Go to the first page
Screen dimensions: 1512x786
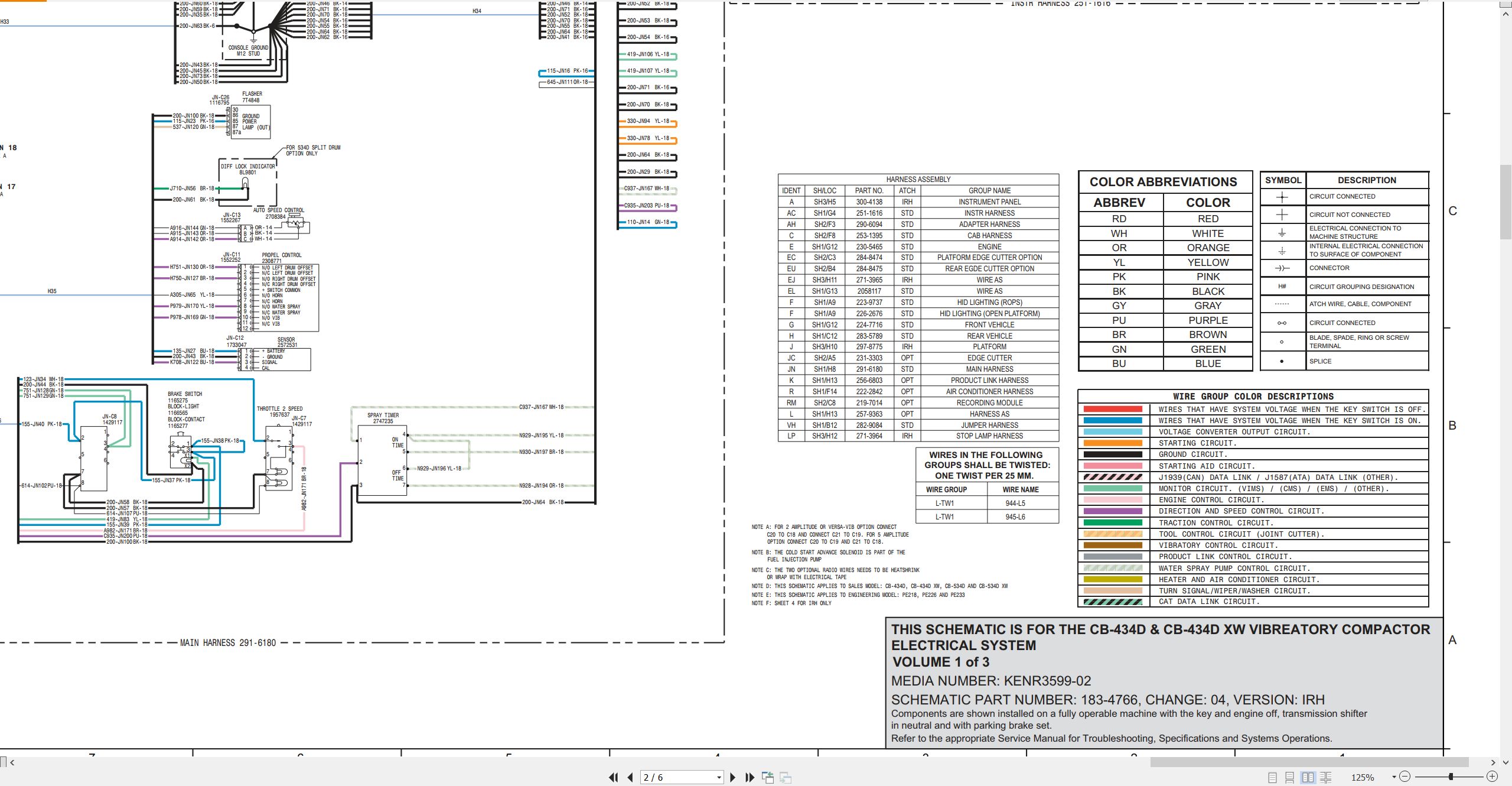pos(614,777)
